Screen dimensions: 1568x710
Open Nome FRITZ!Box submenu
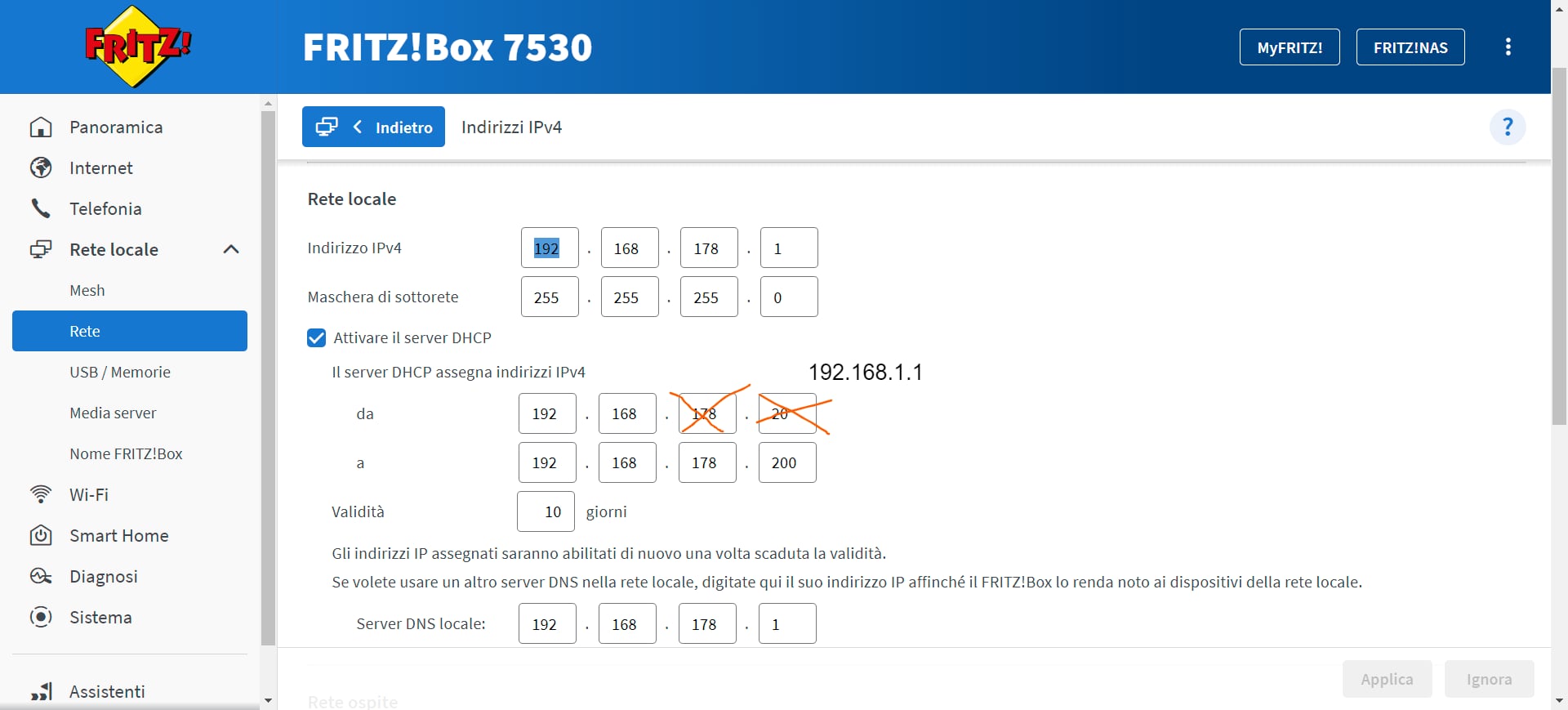tap(126, 453)
